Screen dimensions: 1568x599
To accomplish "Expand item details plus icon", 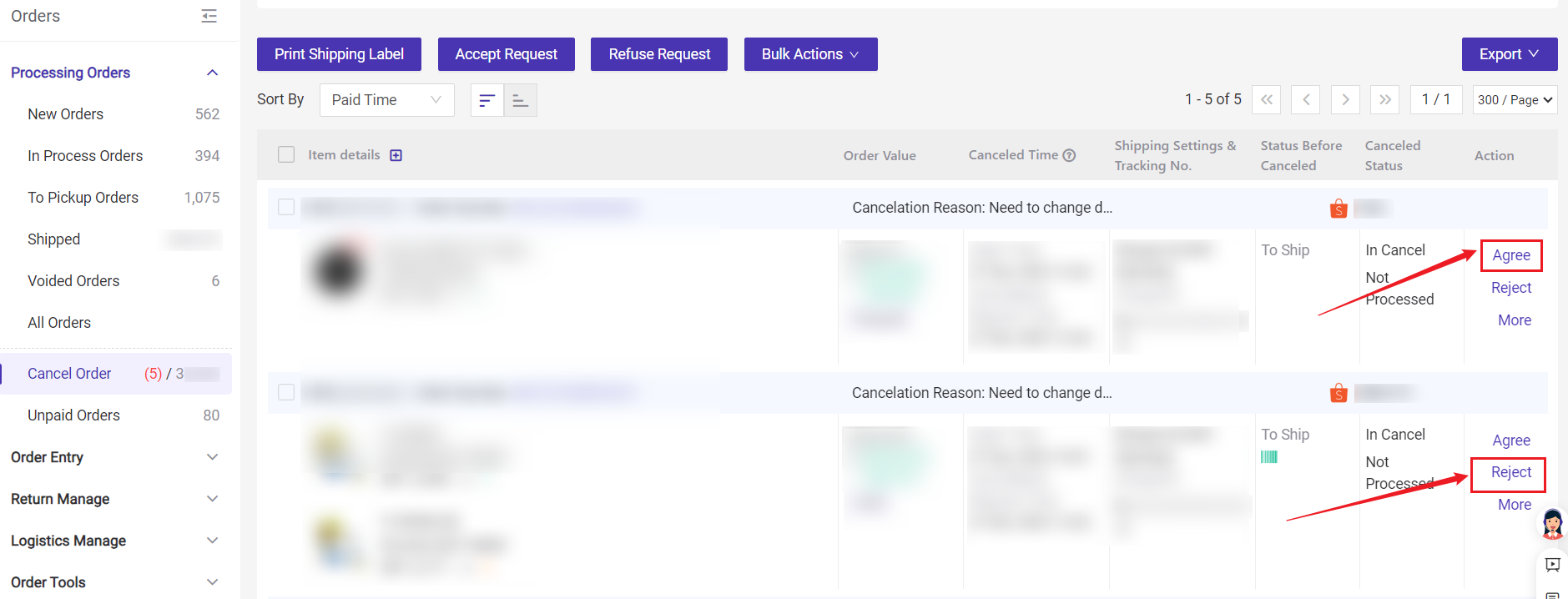I will (x=396, y=155).
